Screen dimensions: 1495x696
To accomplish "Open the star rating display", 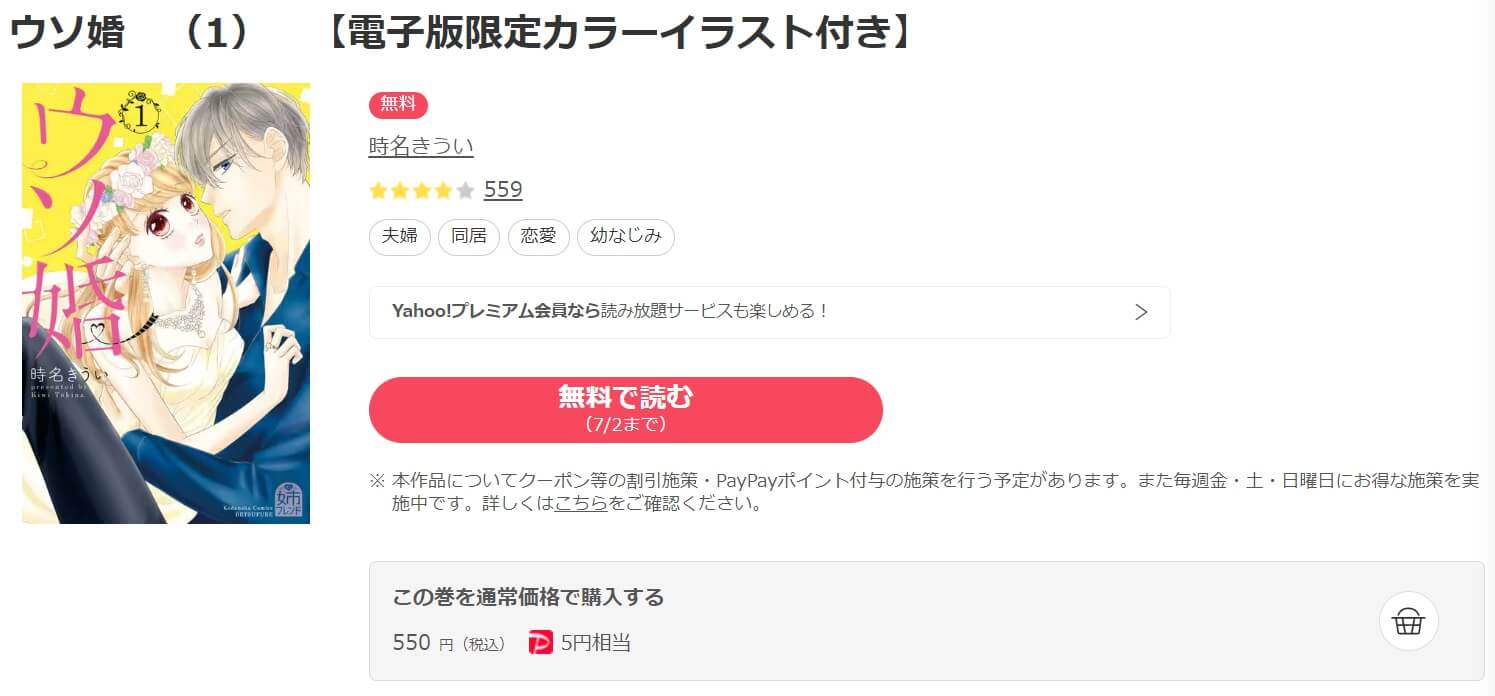I will coord(422,190).
